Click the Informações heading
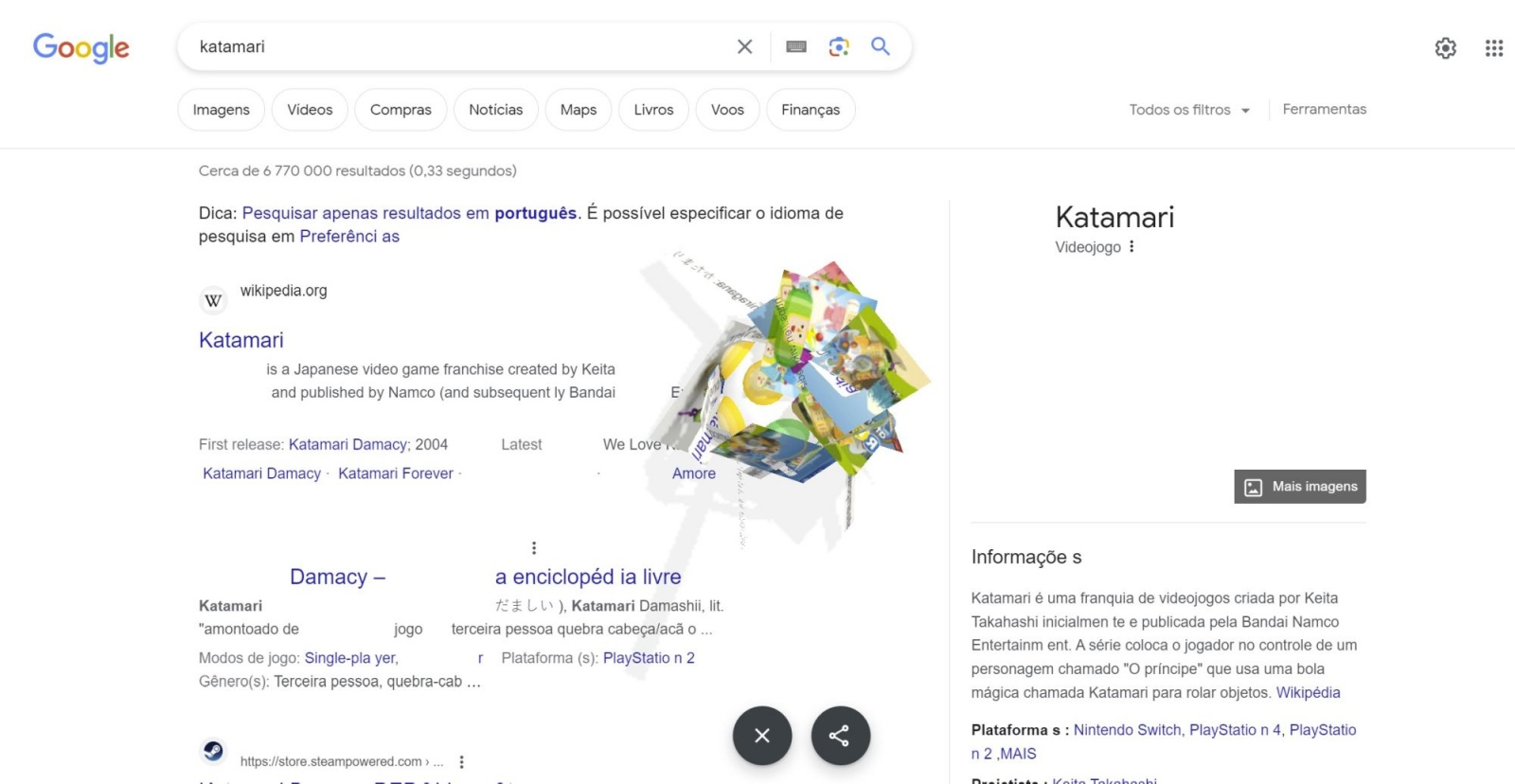The width and height of the screenshot is (1515, 784). pyautogui.click(x=1026, y=557)
